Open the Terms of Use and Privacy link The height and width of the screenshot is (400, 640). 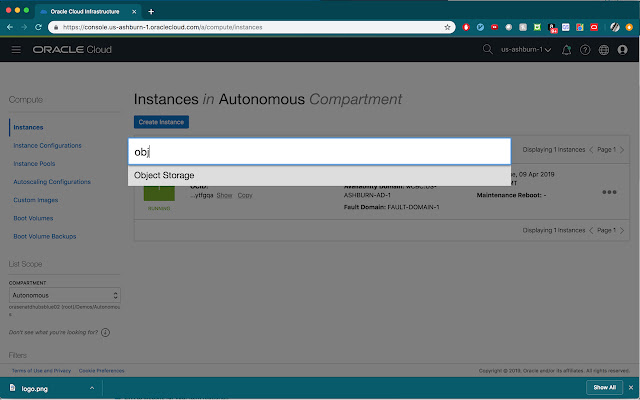(x=38, y=370)
